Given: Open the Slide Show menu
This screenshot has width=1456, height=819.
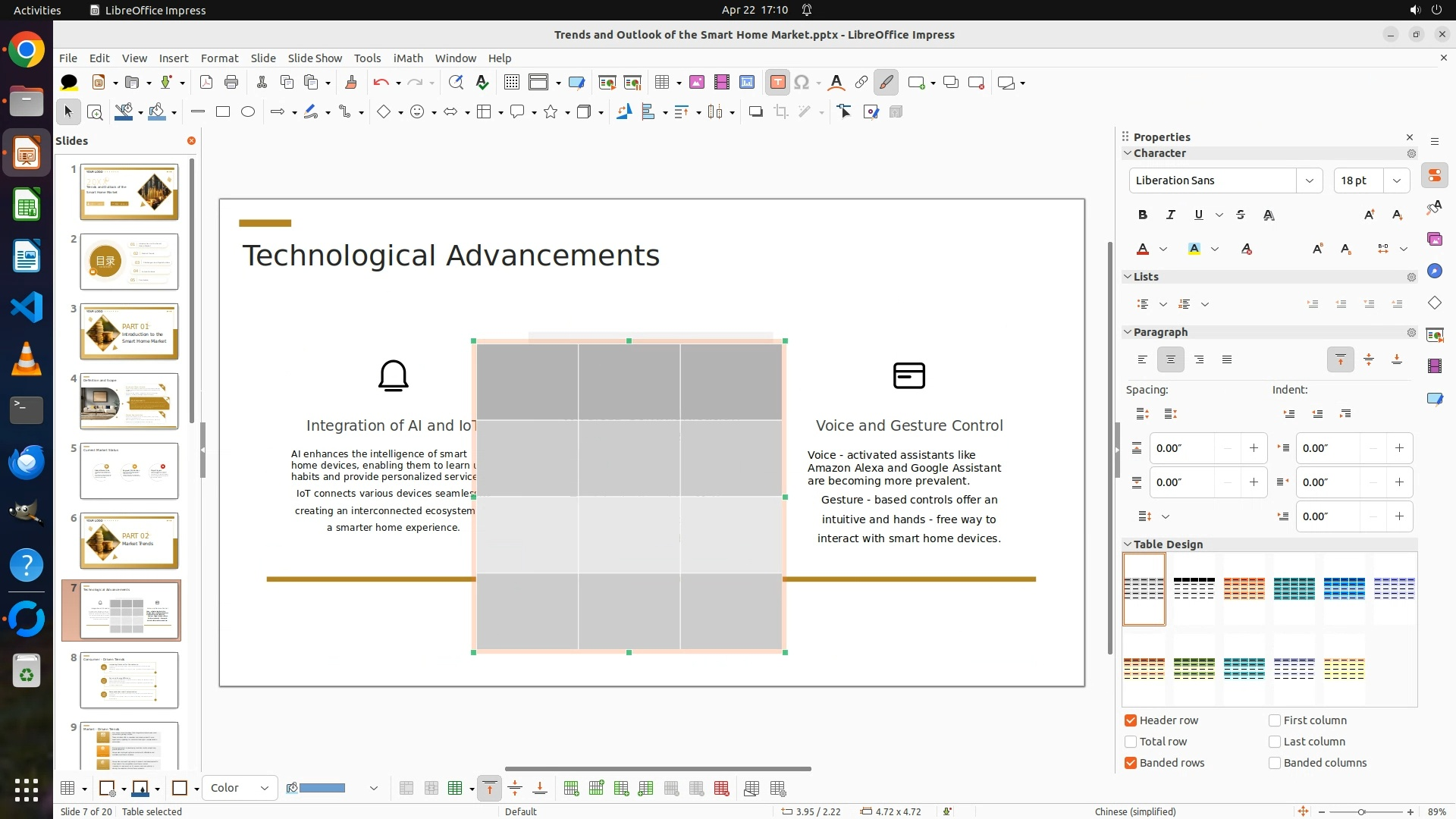Looking at the screenshot, I should (315, 58).
